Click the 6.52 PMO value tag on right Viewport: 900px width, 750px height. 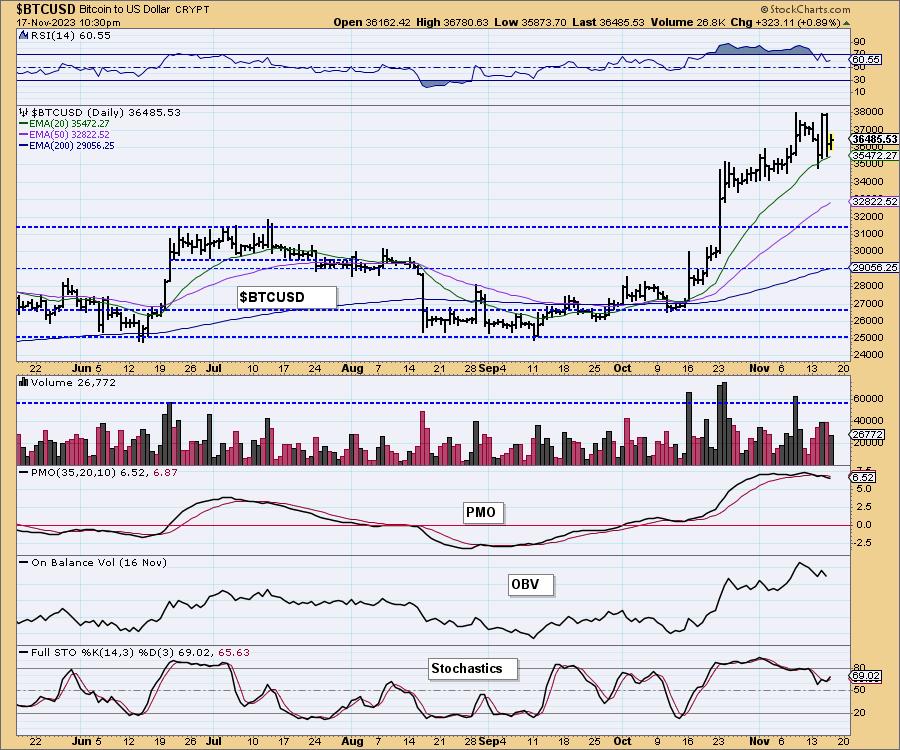863,477
